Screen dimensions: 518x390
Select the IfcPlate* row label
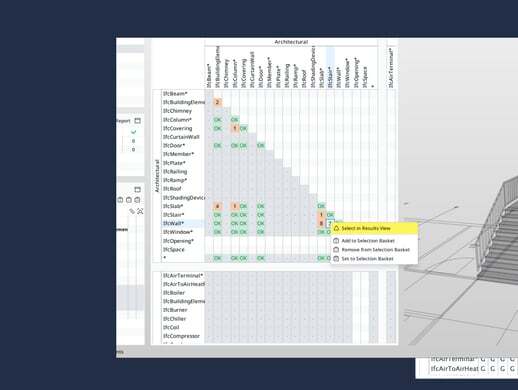point(174,163)
